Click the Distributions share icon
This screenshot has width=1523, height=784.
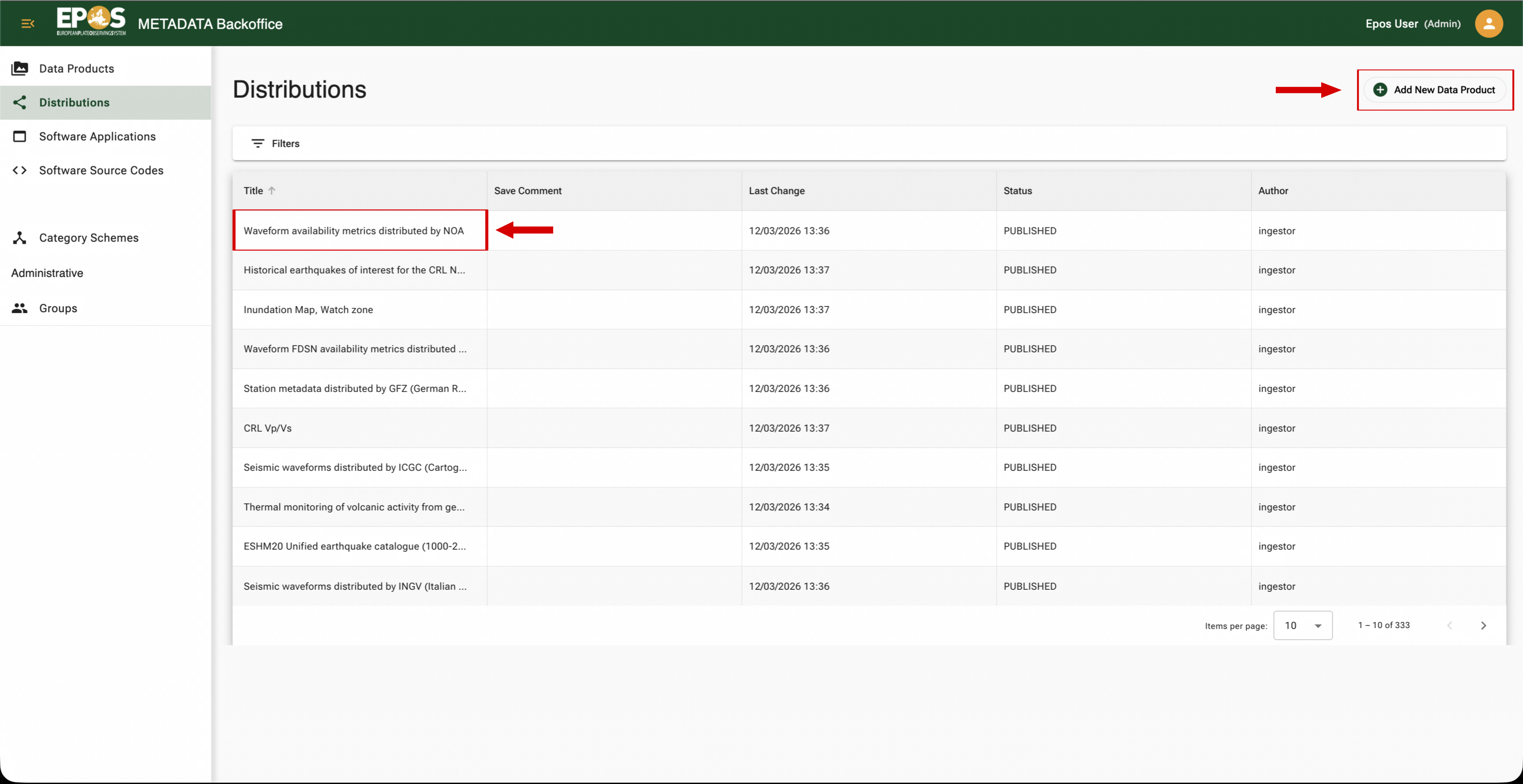pos(19,102)
